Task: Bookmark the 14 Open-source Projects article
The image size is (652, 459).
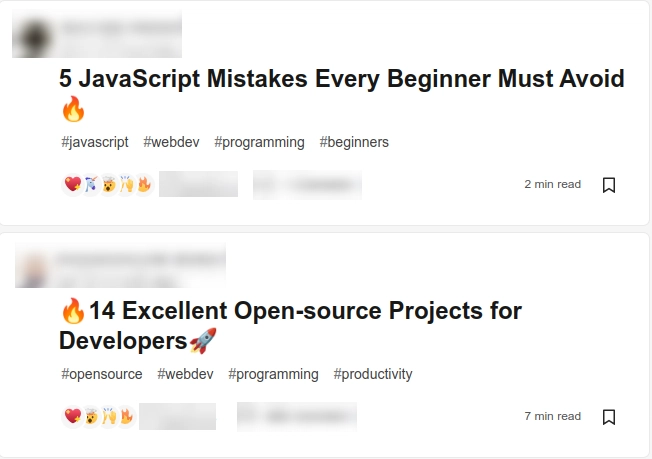Action: click(609, 417)
